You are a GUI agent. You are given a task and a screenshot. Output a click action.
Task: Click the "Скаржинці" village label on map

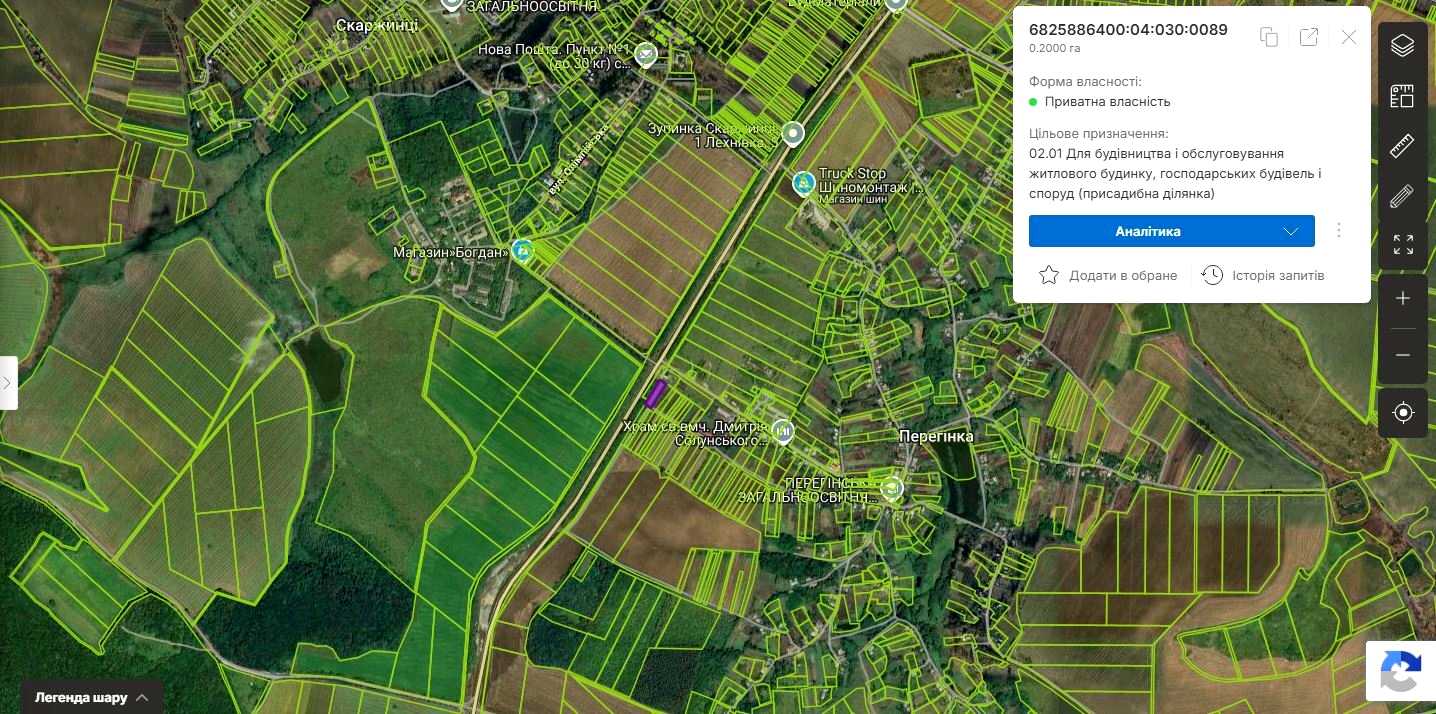[x=377, y=26]
